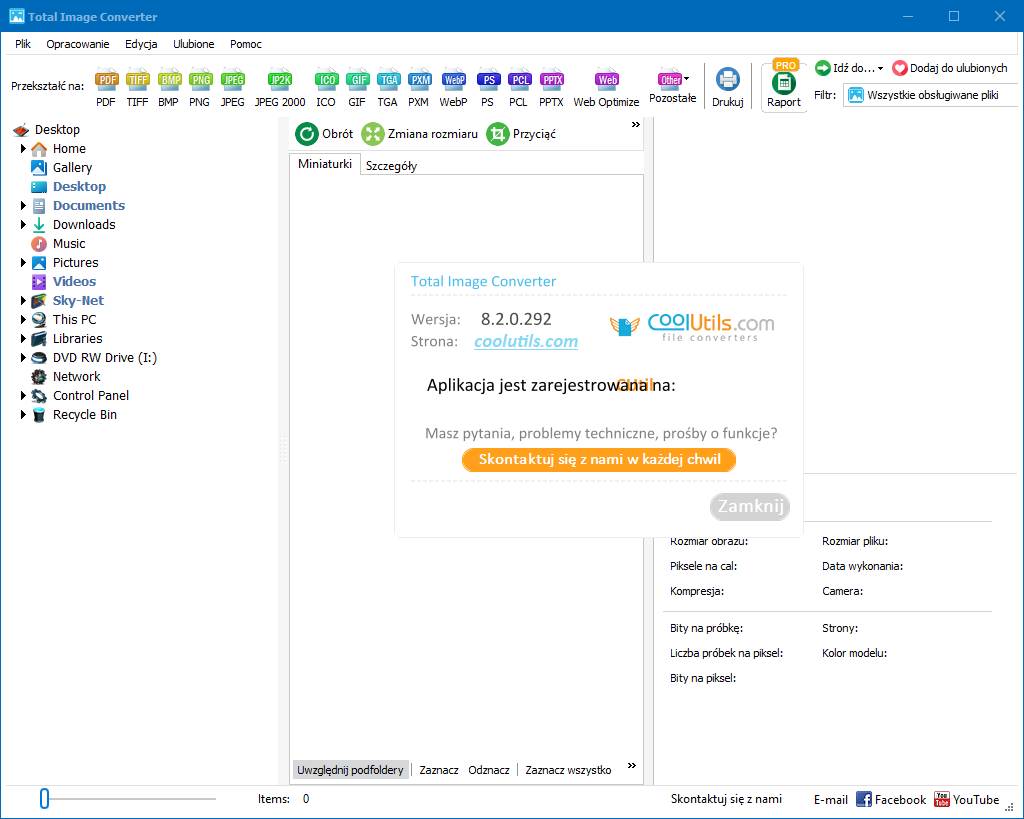The image size is (1024, 819).
Task: Expand the Libraries tree node
Action: (24, 338)
